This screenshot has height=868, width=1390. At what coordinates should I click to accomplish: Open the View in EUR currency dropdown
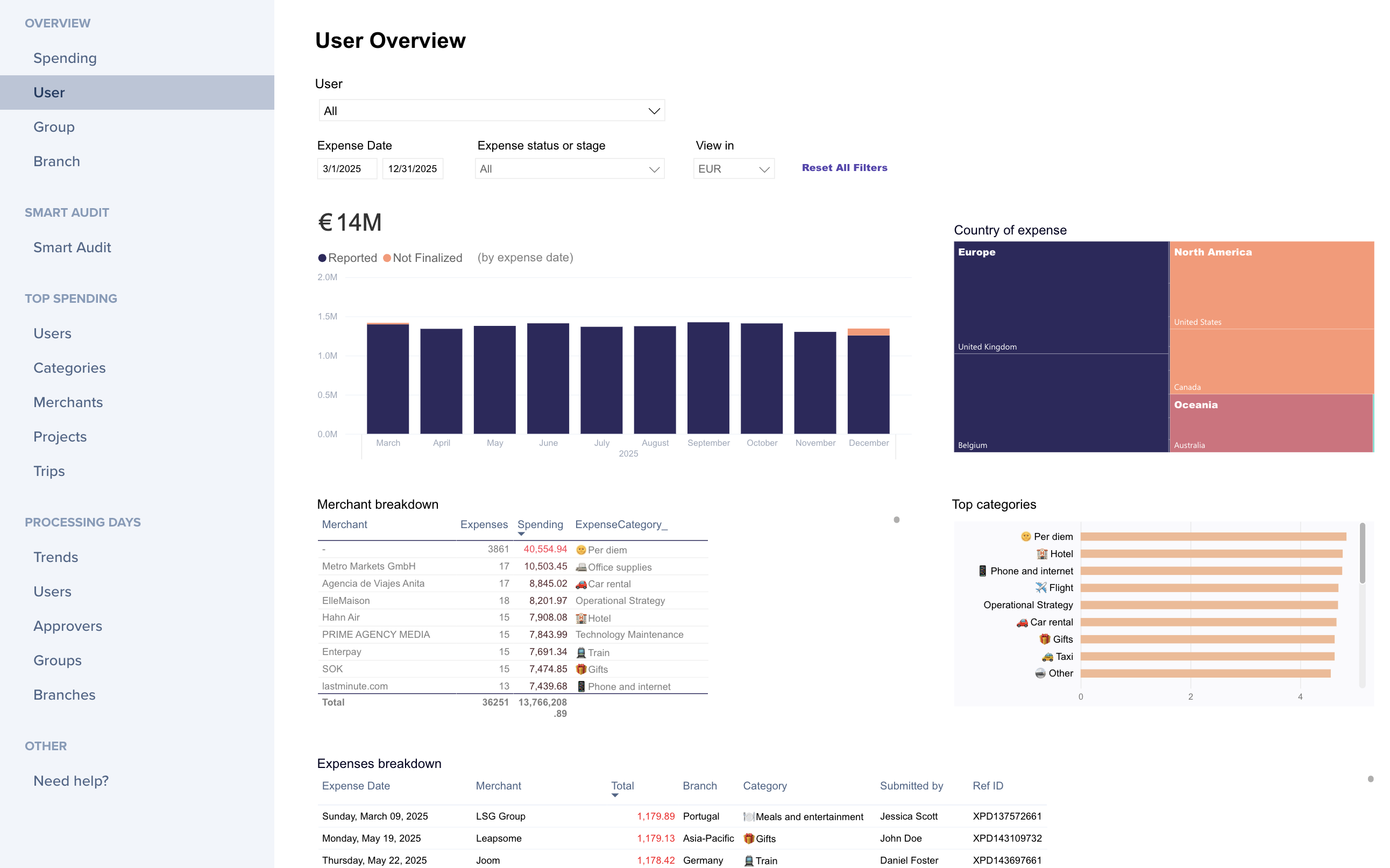(733, 169)
